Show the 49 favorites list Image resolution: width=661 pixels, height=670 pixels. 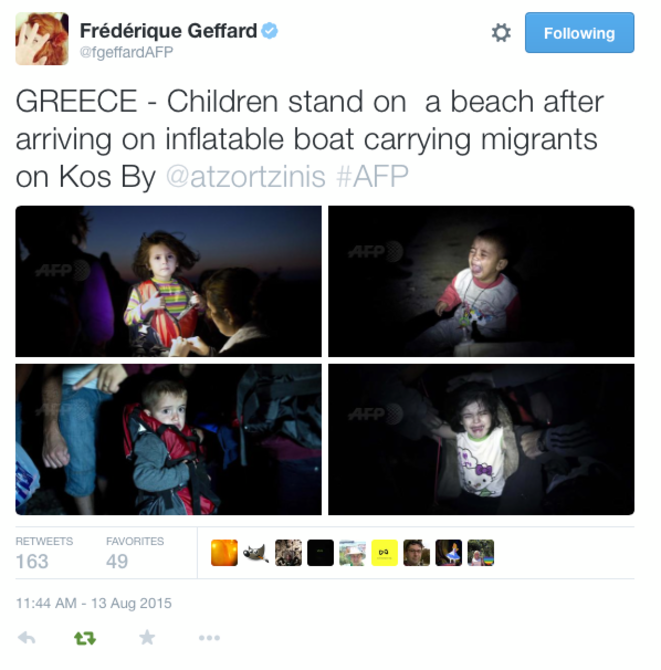pos(135,553)
